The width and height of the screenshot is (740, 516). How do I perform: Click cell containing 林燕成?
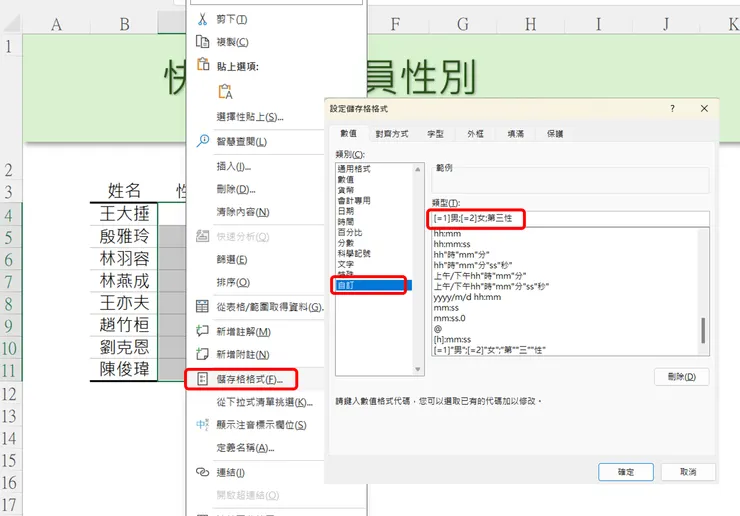pyautogui.click(x=124, y=281)
